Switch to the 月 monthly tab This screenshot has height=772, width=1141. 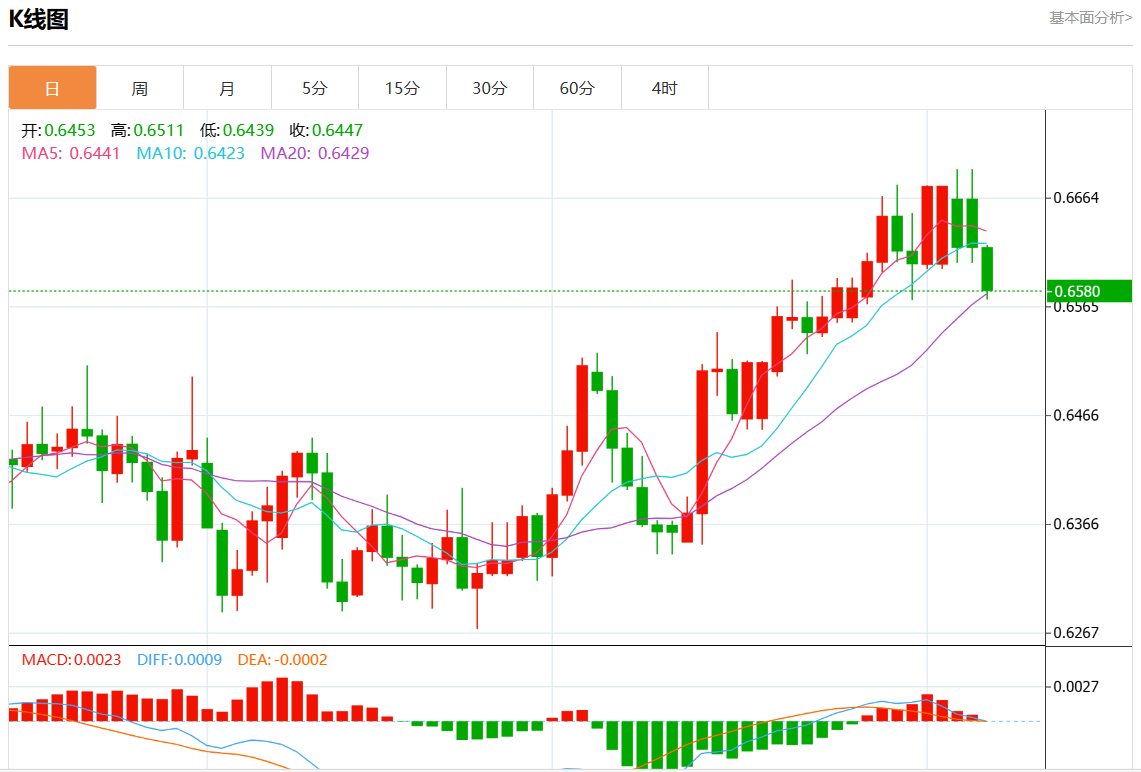click(227, 88)
